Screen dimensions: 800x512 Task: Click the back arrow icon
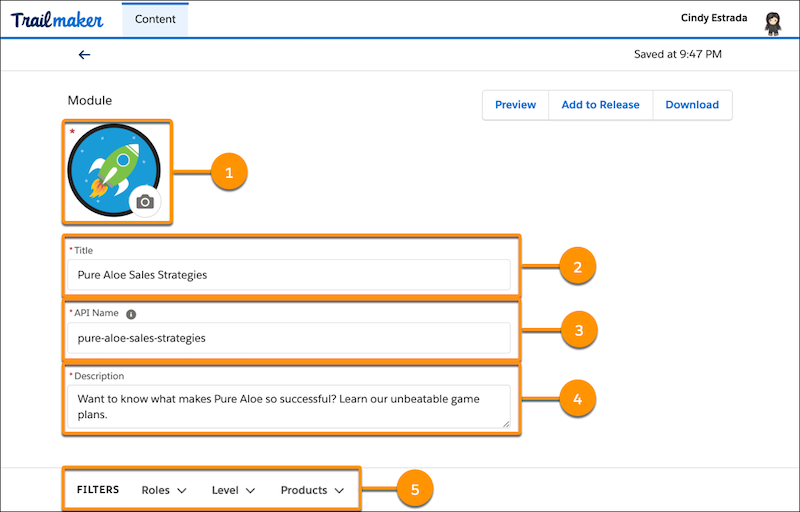84,55
